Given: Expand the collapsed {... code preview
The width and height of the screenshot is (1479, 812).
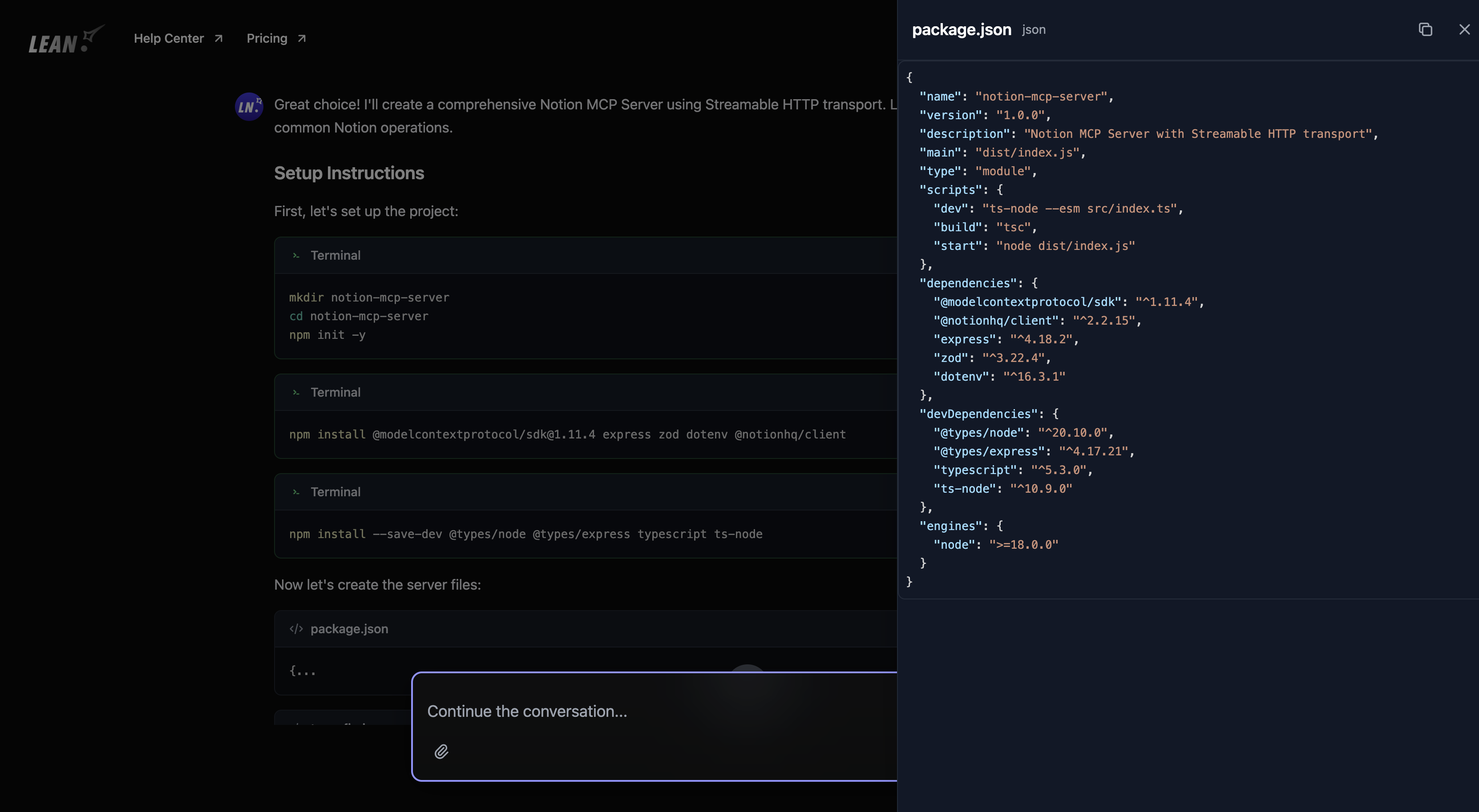Looking at the screenshot, I should (x=303, y=670).
